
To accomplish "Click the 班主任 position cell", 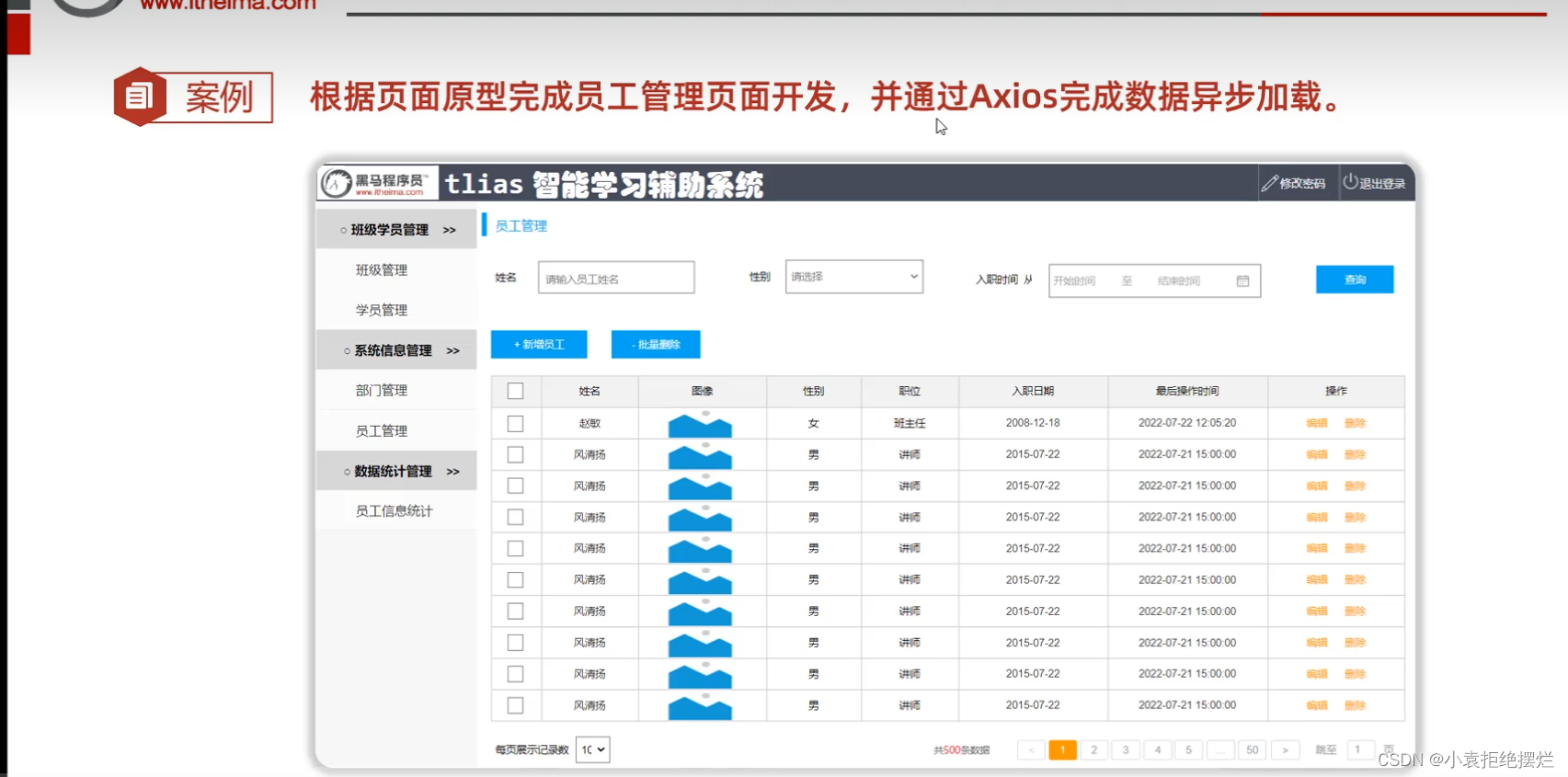I will [910, 423].
